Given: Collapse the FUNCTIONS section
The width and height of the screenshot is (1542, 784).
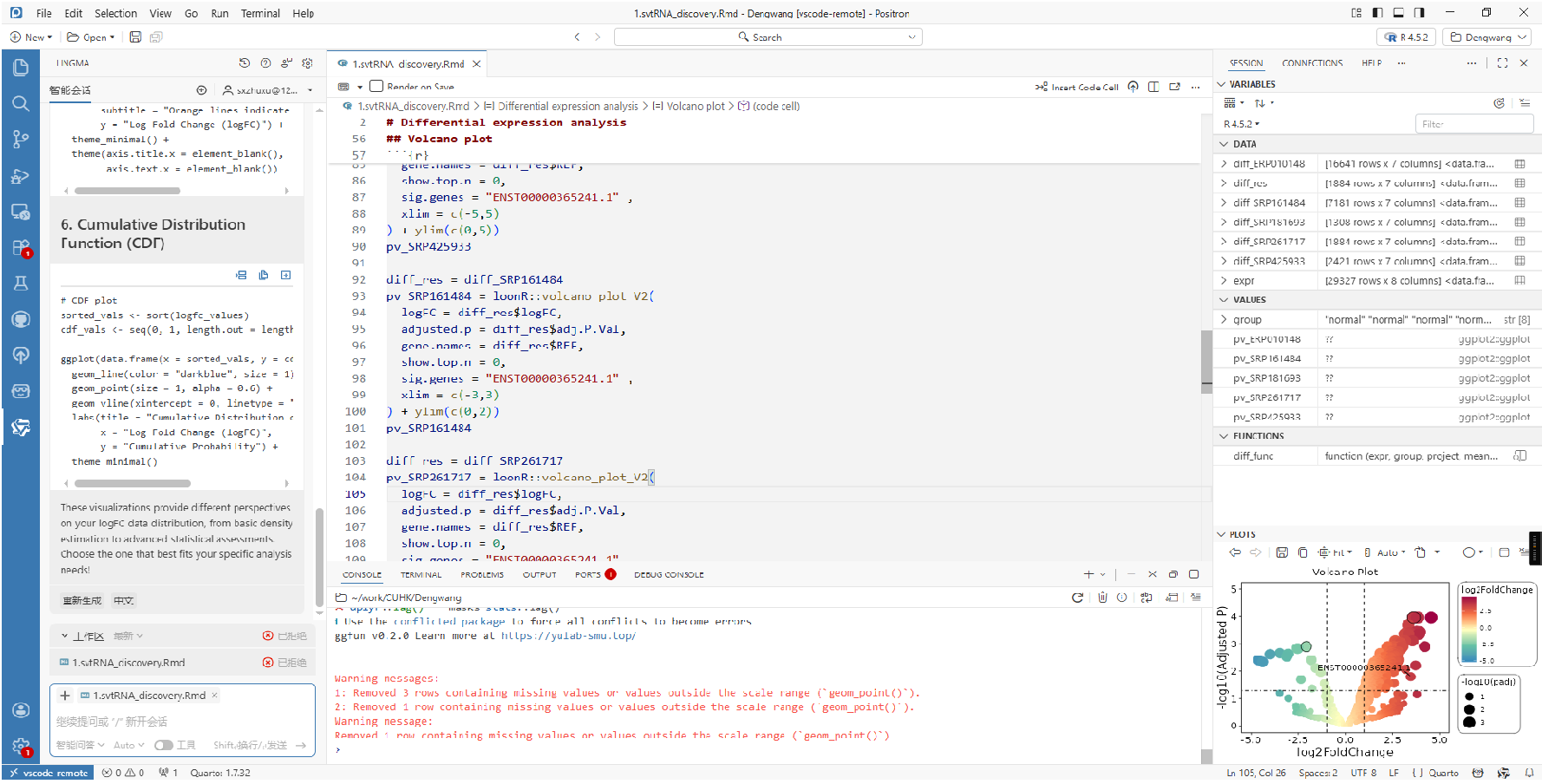Looking at the screenshot, I should (1224, 436).
